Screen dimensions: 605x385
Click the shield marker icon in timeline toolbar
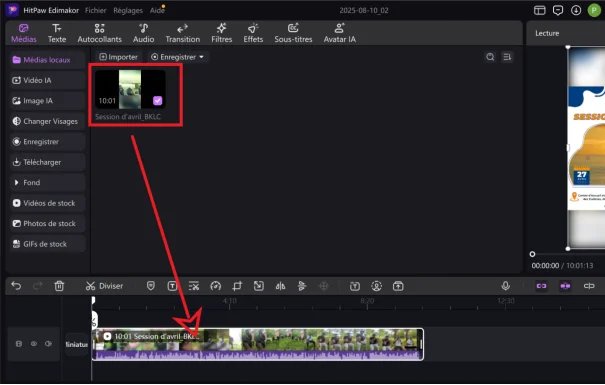[x=151, y=286]
